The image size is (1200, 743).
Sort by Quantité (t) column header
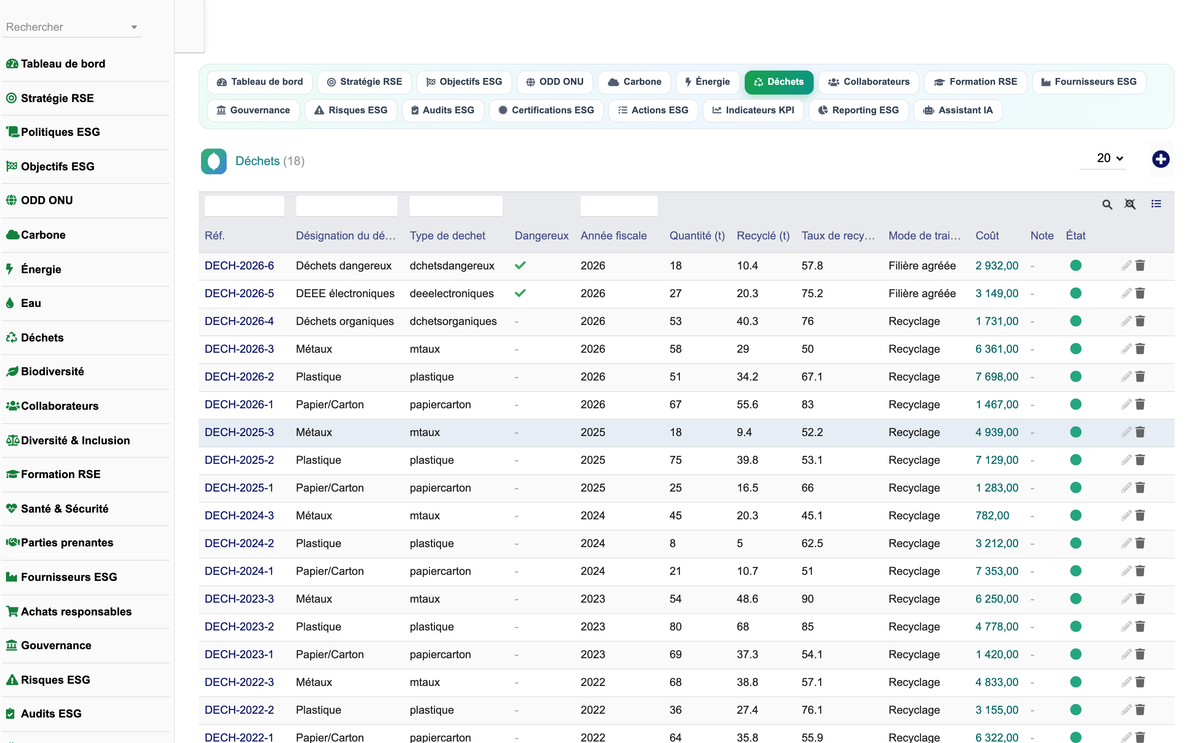point(697,236)
